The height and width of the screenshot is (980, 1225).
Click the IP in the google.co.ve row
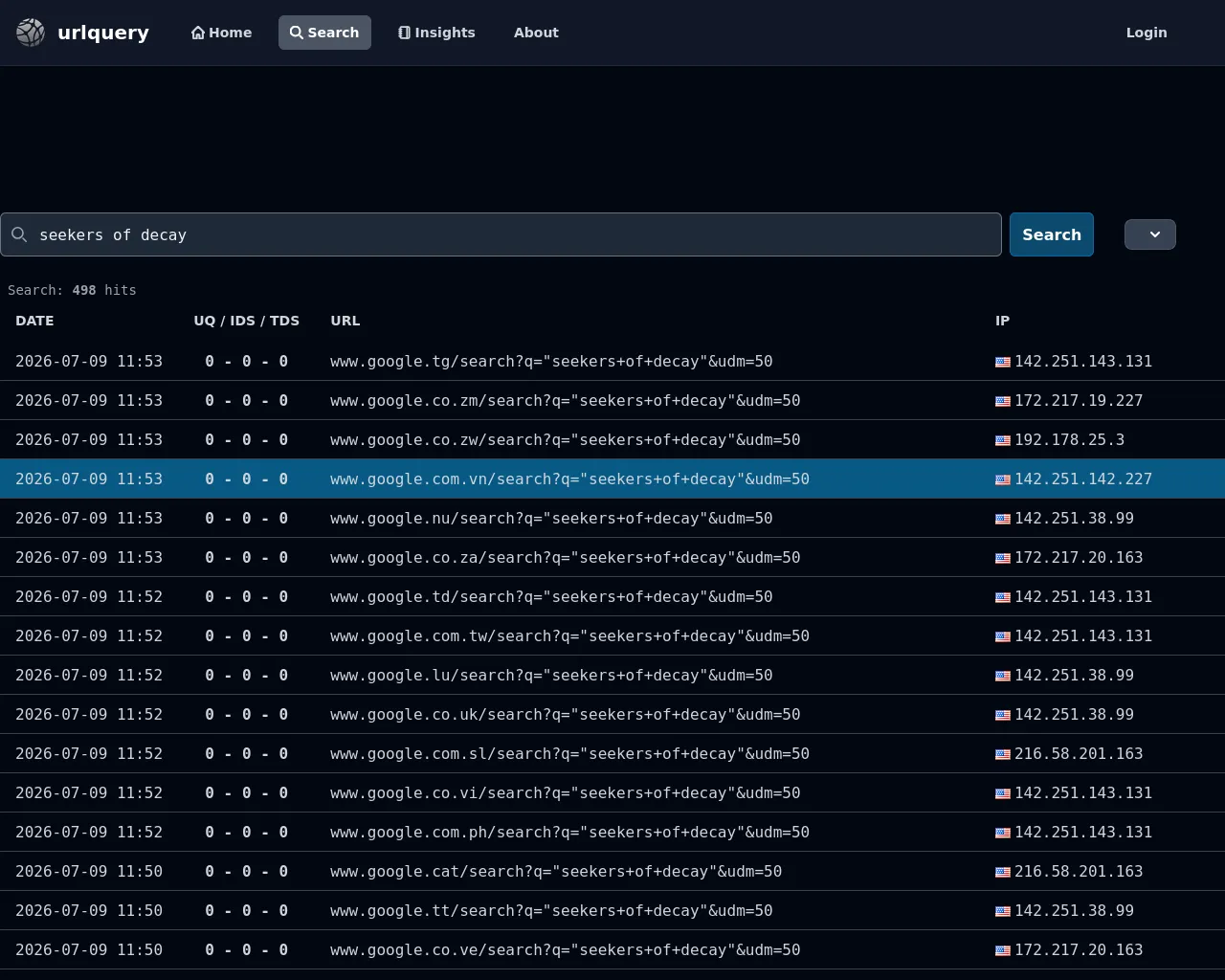click(1079, 950)
